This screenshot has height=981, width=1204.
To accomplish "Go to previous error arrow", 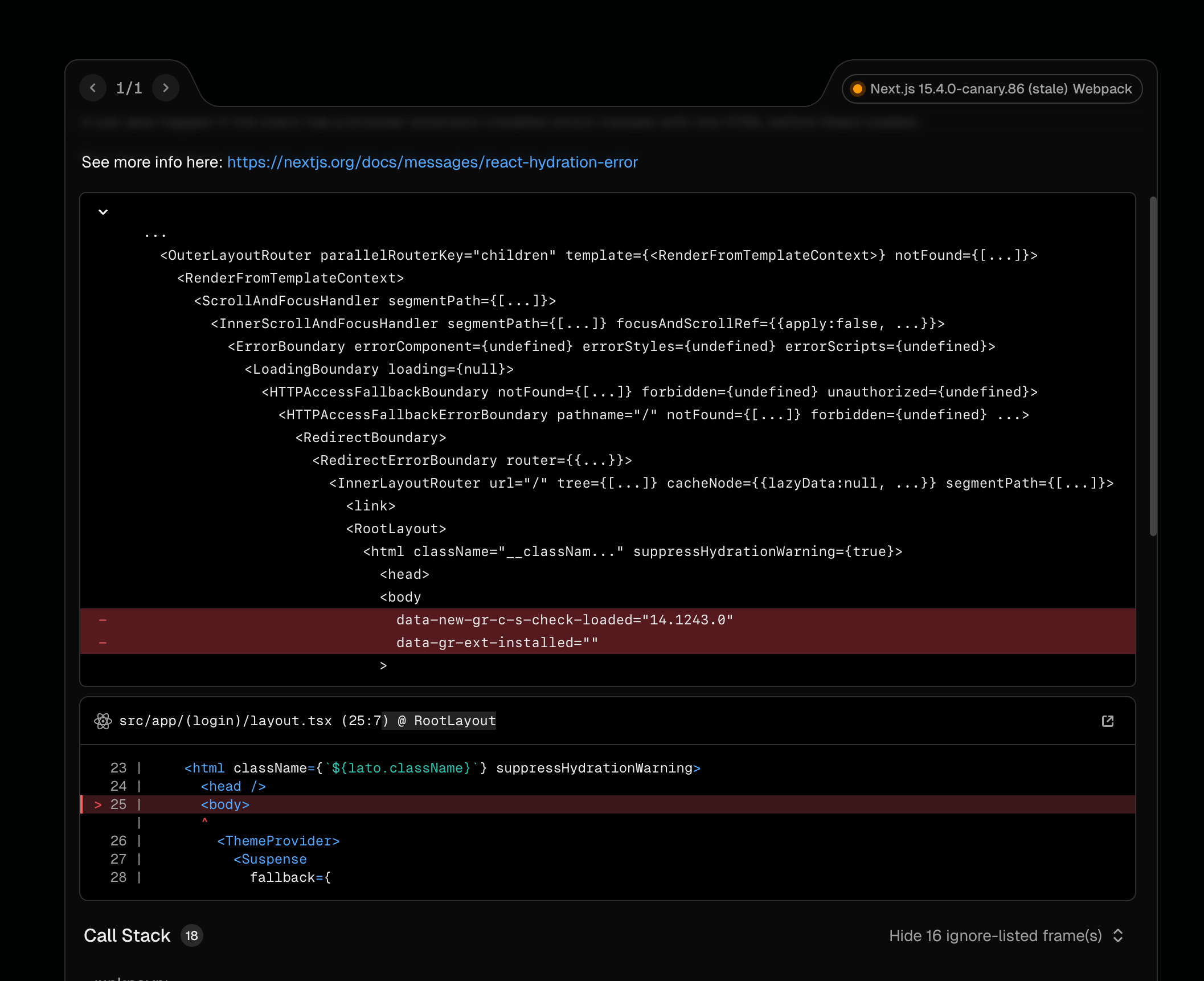I will [93, 88].
